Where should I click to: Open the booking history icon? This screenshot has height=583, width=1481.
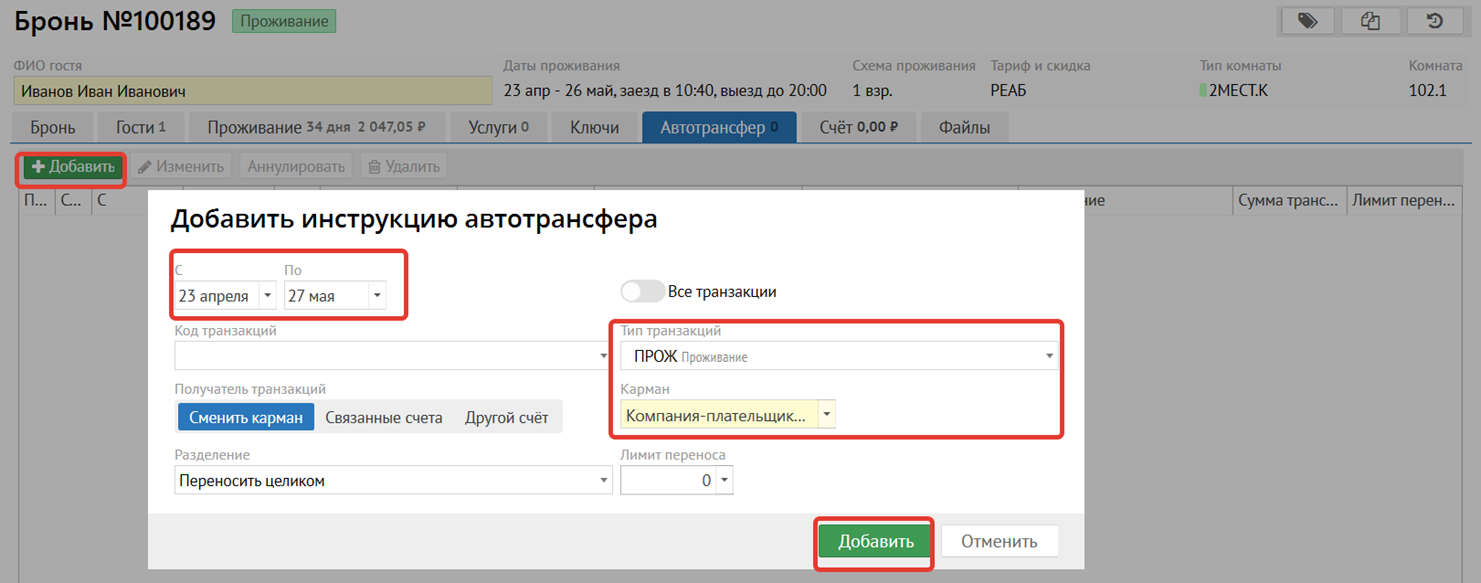[x=1434, y=21]
